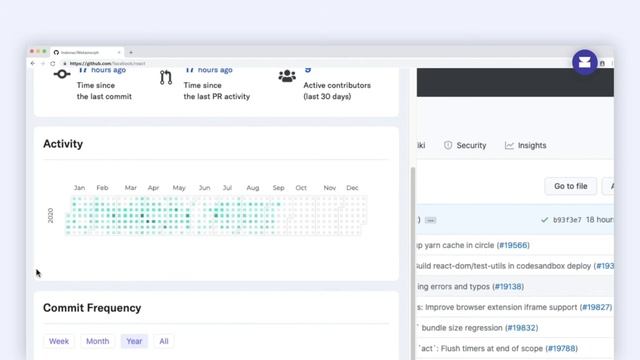Viewport: 640px width, 360px height.
Task: Click the Activity heading
Action: point(63,144)
